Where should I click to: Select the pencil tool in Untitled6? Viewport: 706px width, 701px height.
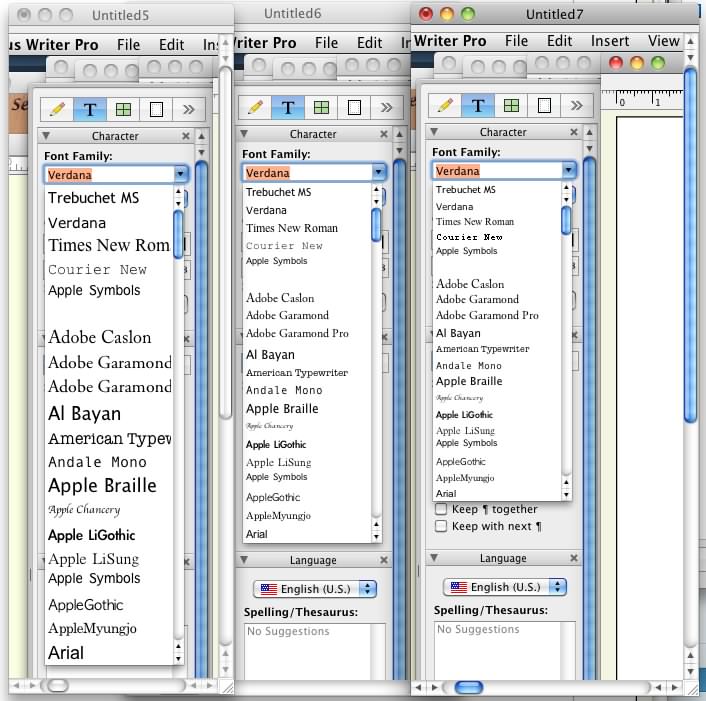(255, 108)
